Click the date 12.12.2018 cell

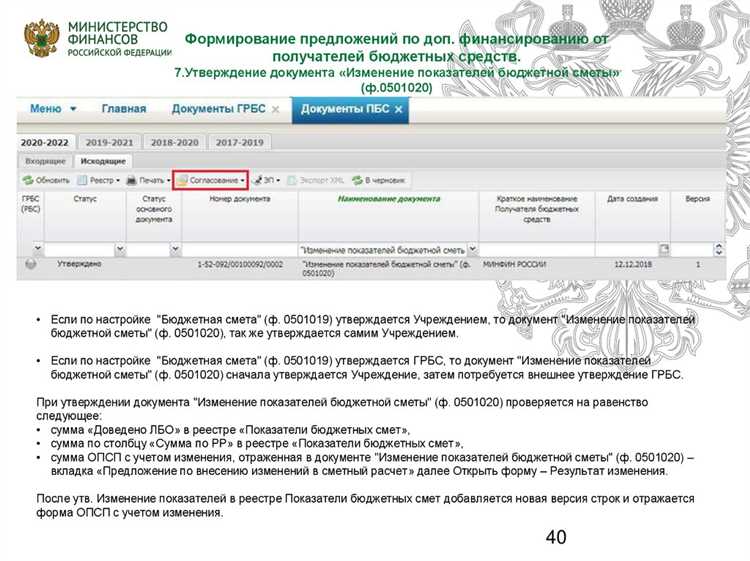[x=633, y=264]
